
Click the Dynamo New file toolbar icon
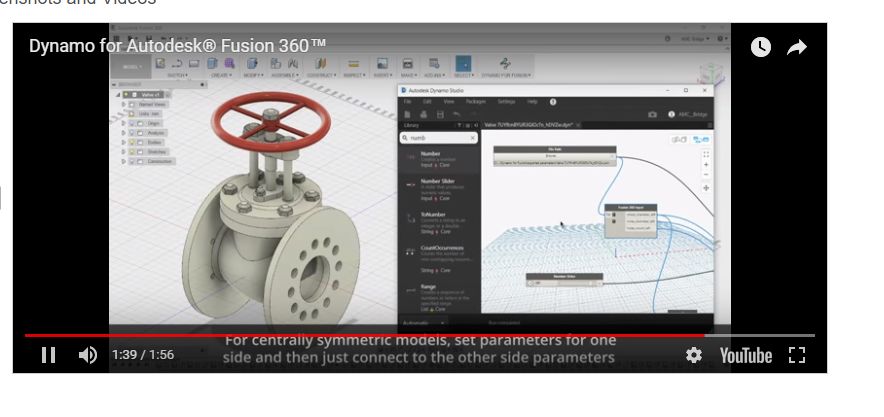click(x=408, y=114)
